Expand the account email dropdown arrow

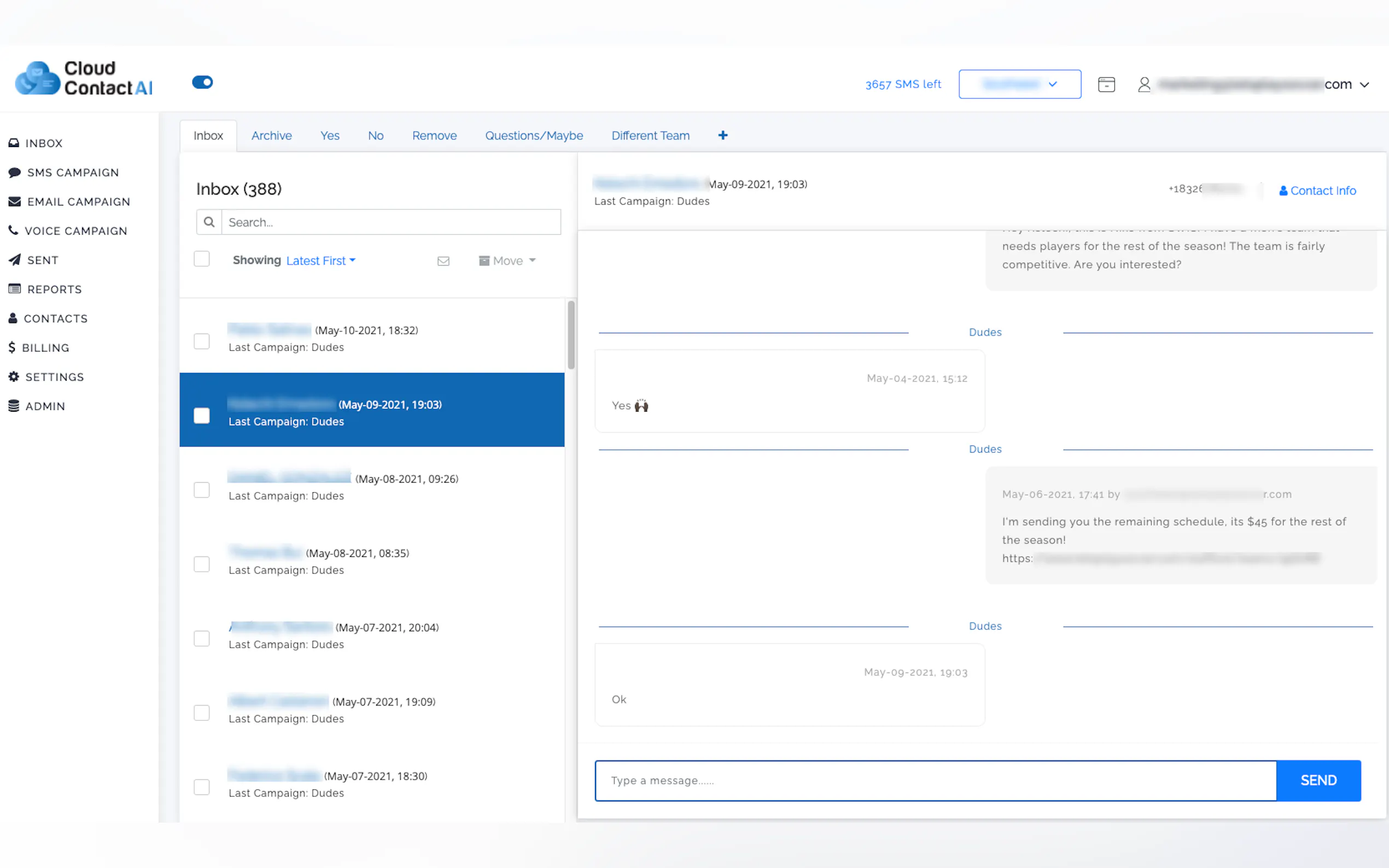coord(1365,85)
